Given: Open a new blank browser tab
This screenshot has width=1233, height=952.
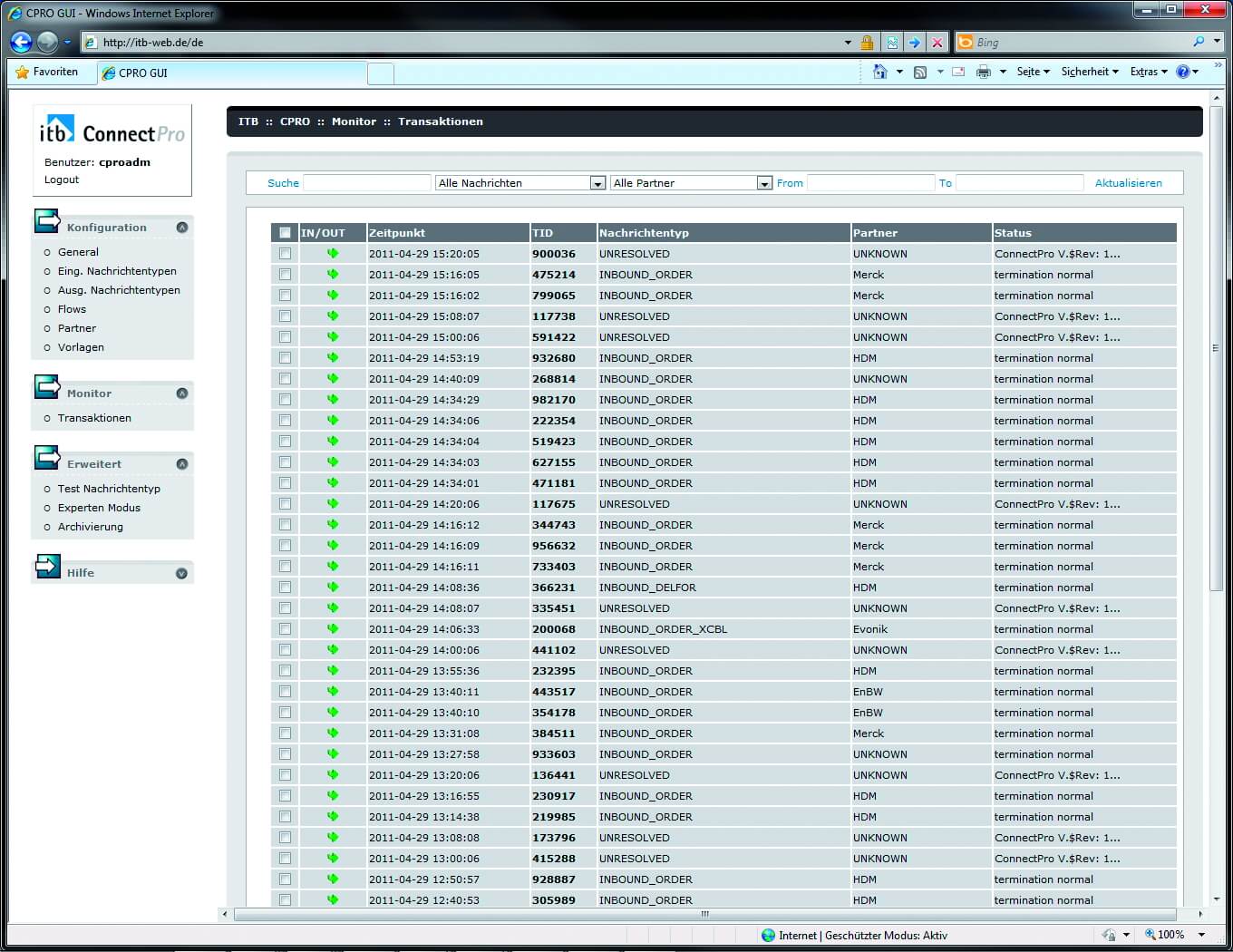Looking at the screenshot, I should tap(381, 73).
